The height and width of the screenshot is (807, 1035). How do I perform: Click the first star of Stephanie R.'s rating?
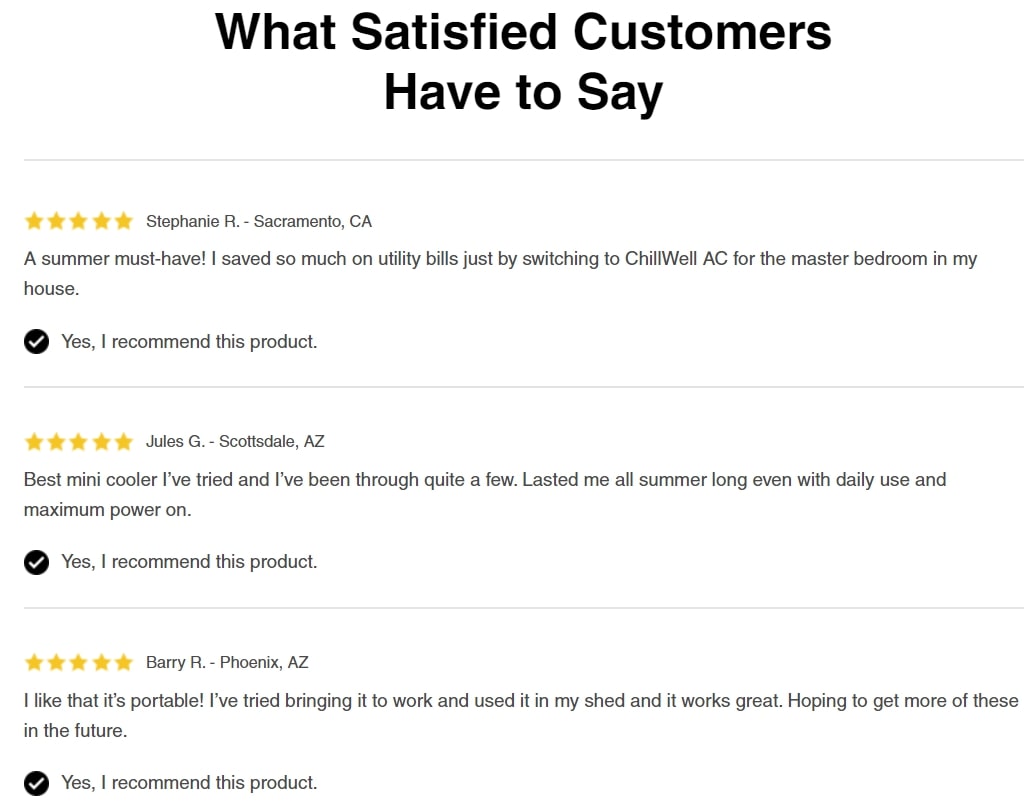(x=34, y=220)
